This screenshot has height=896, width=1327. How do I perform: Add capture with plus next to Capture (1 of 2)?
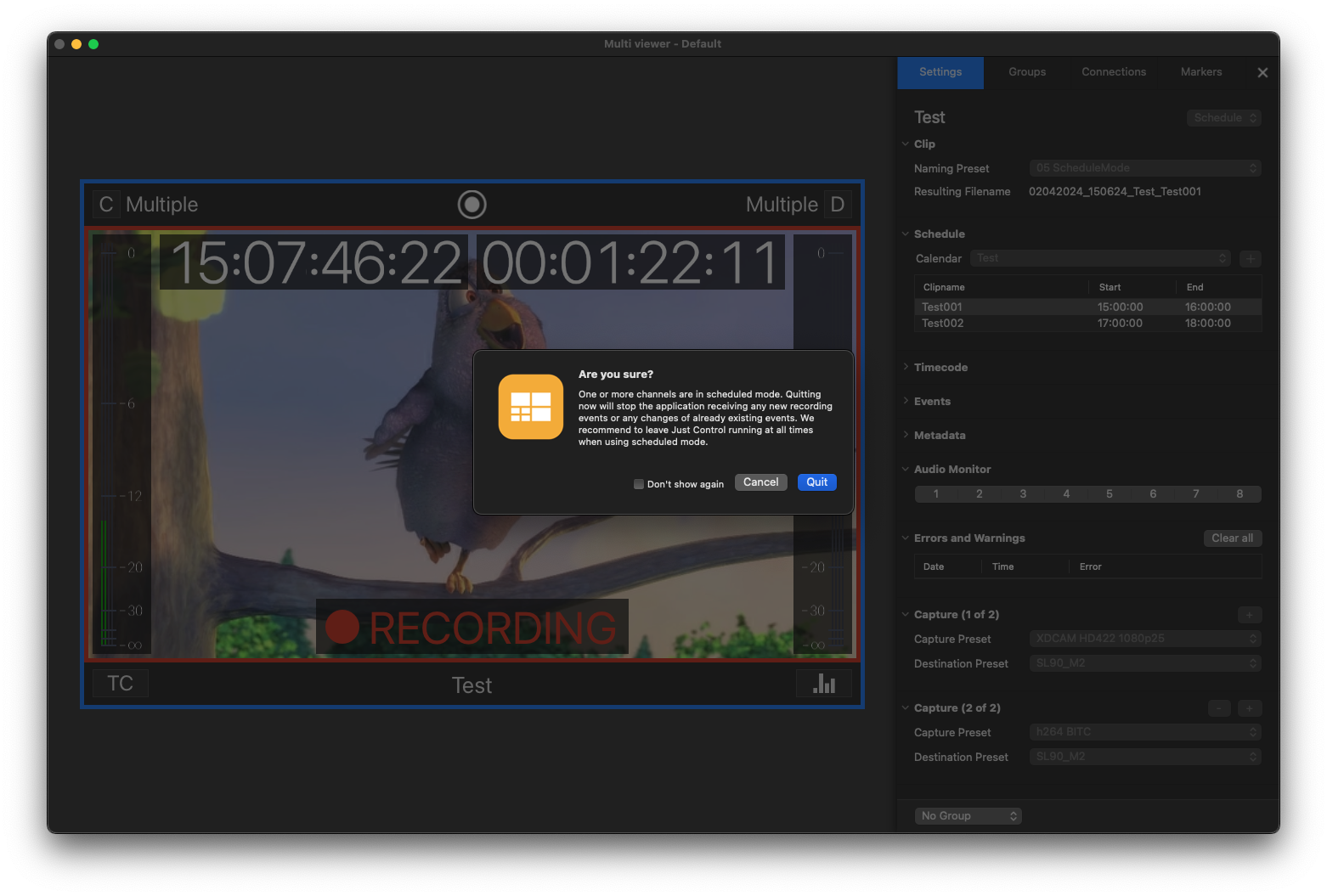click(x=1250, y=615)
